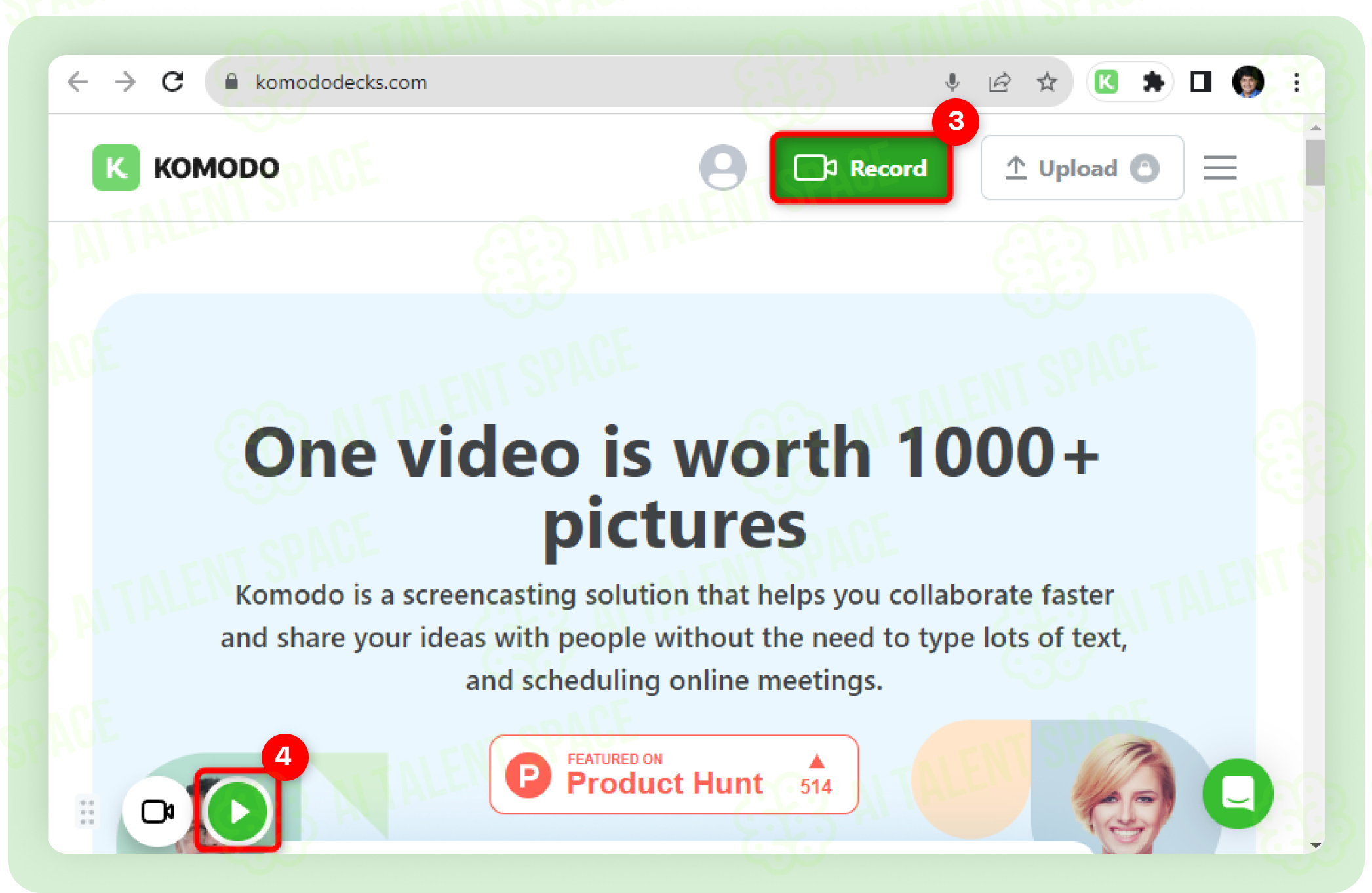Click the scrollbar down arrow
The image size is (1372, 893).
click(x=1315, y=845)
